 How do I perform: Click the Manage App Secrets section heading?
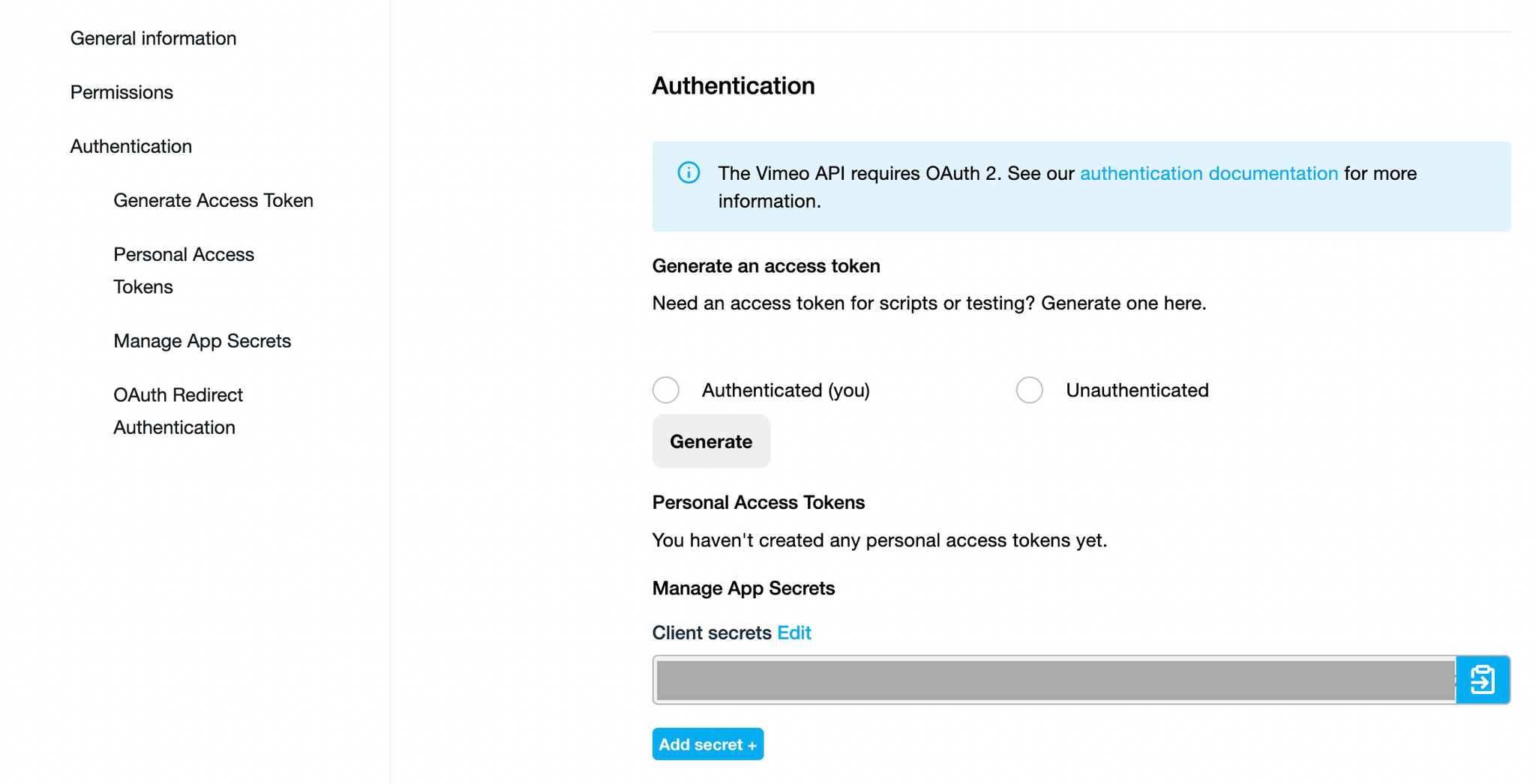(x=743, y=588)
